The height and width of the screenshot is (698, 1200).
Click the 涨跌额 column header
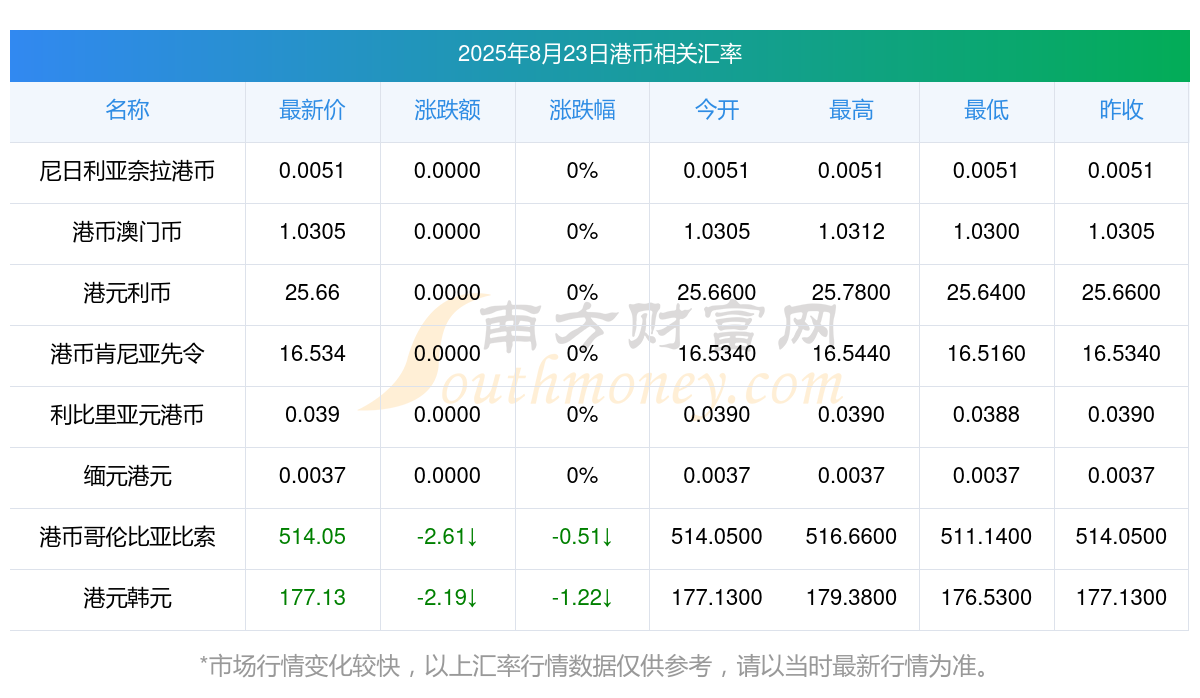coord(447,110)
